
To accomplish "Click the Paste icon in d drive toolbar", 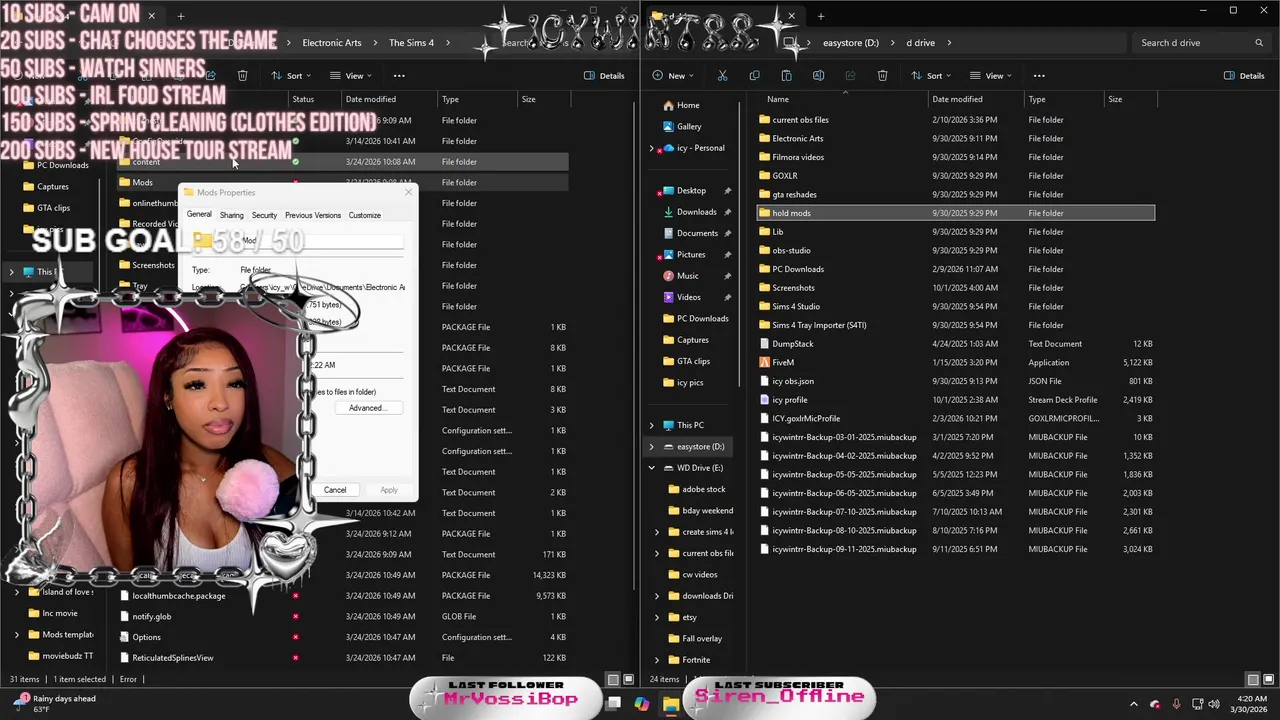I will 786,76.
